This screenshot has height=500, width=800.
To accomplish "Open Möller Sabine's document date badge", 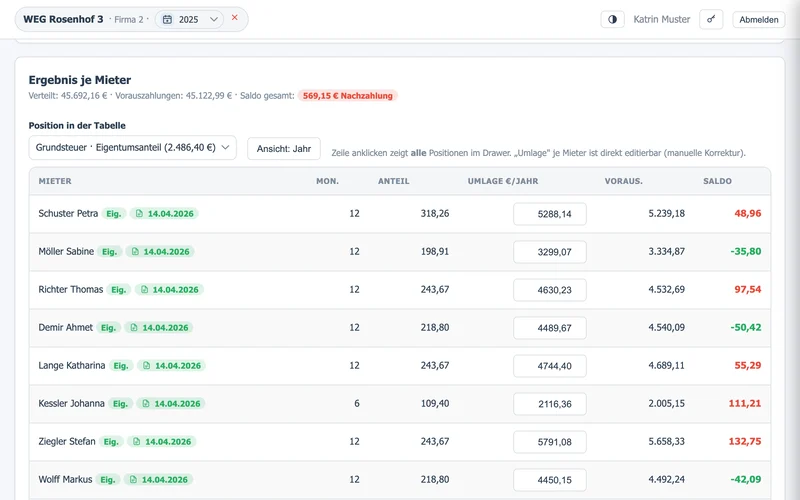I will pyautogui.click(x=160, y=252).
